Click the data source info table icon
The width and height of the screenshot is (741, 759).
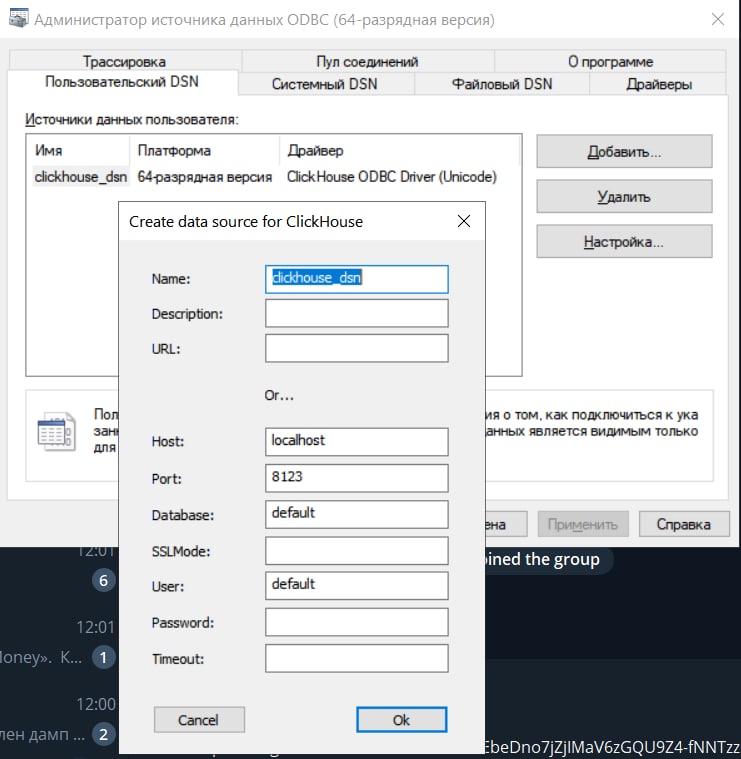56,431
